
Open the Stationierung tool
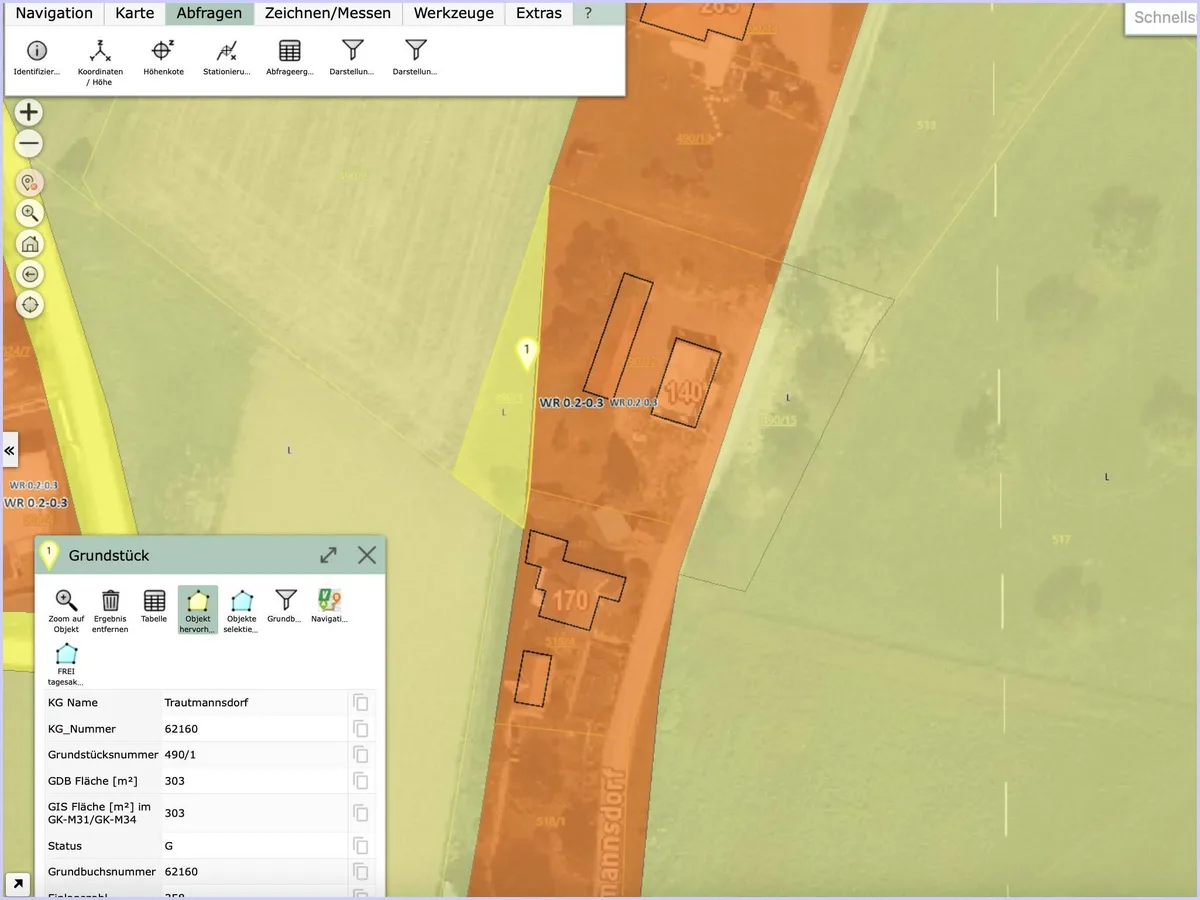coord(226,58)
